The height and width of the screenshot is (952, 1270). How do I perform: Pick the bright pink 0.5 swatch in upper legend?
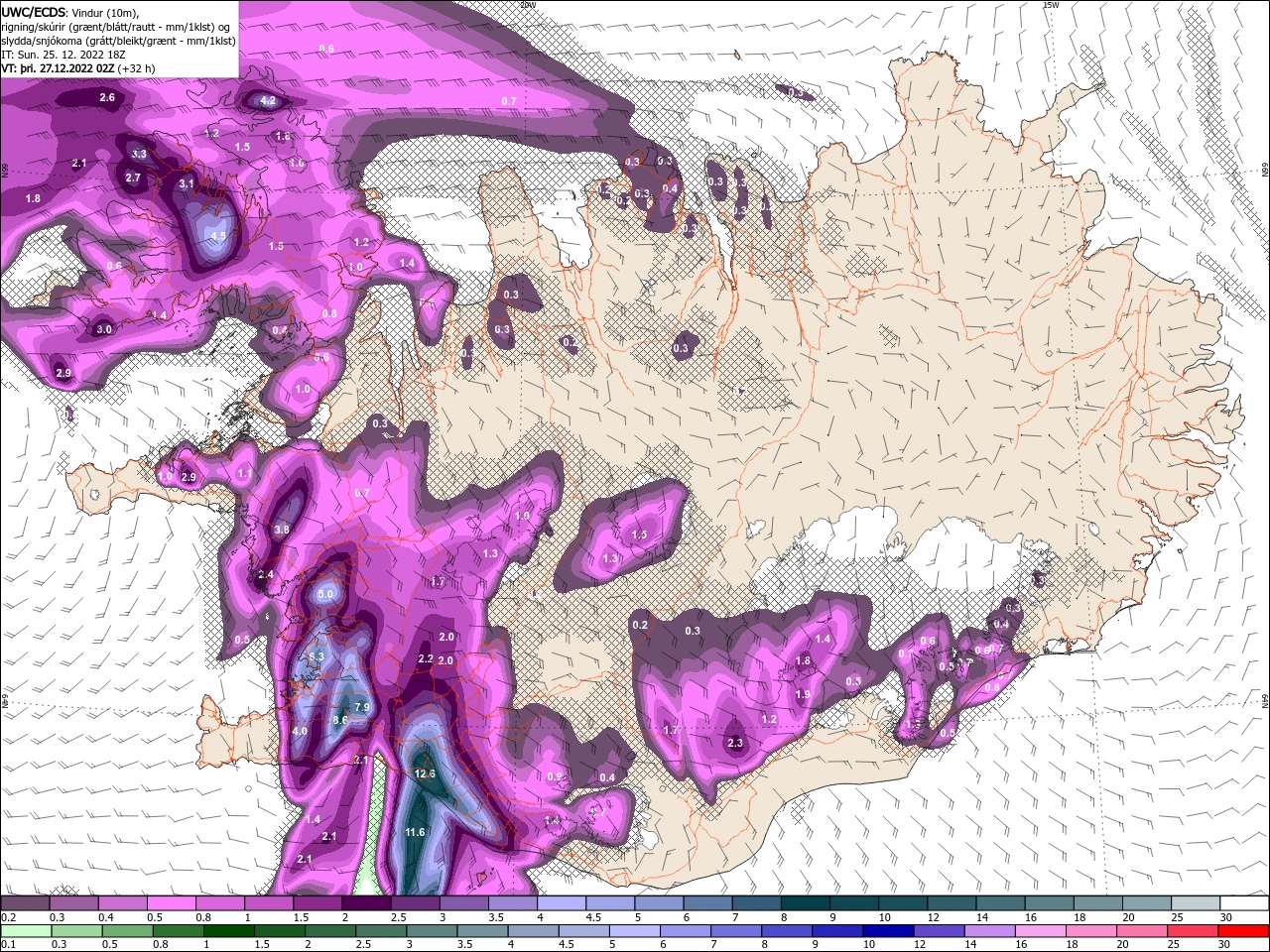pos(171,903)
